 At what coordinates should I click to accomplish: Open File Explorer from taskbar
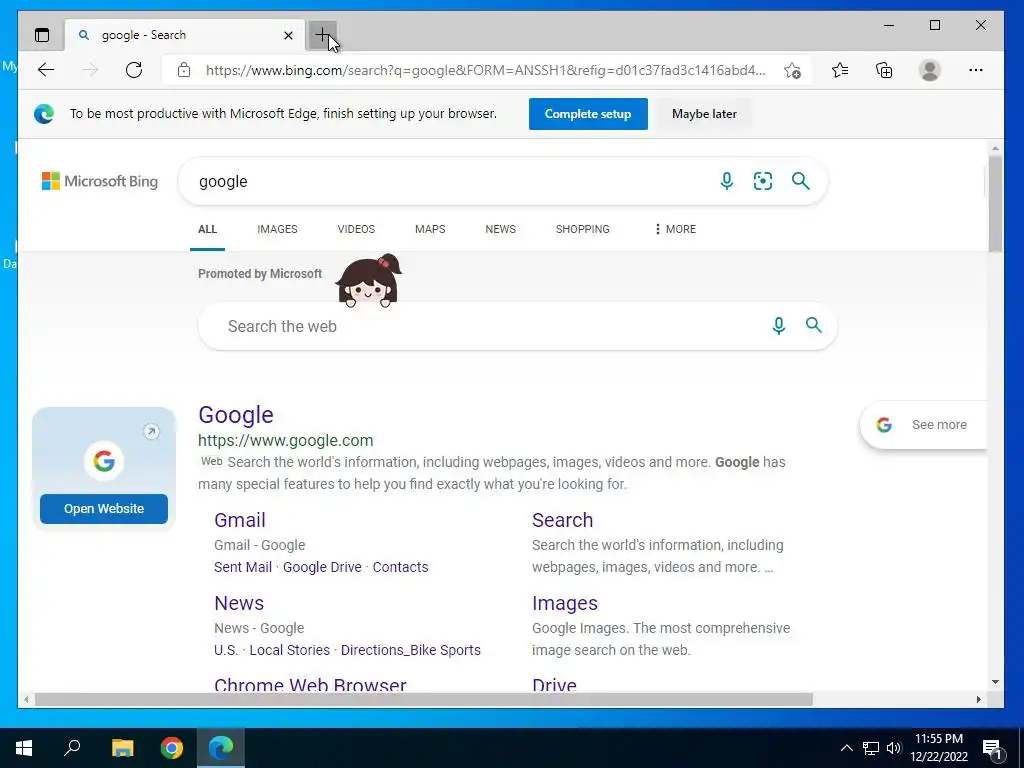pyautogui.click(x=122, y=748)
